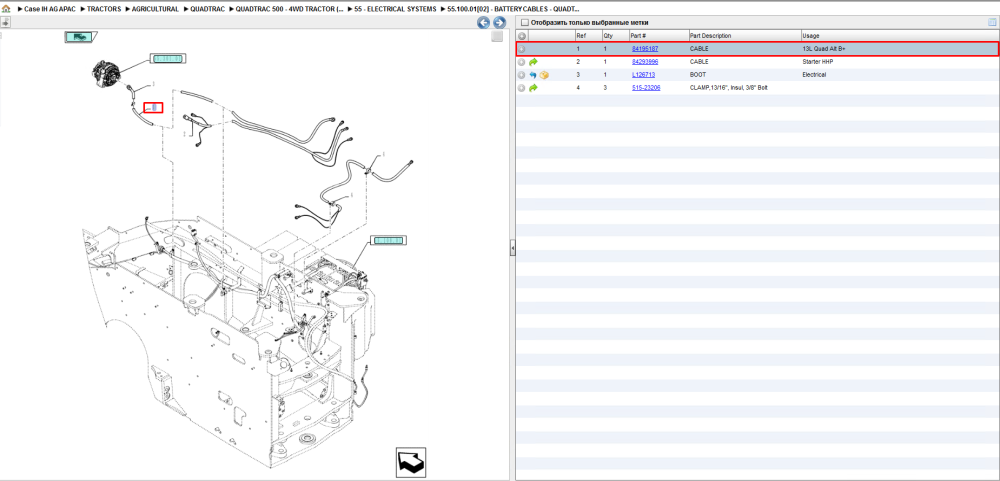Sort by the Part Description column header
1000x481 pixels.
[x=744, y=36]
